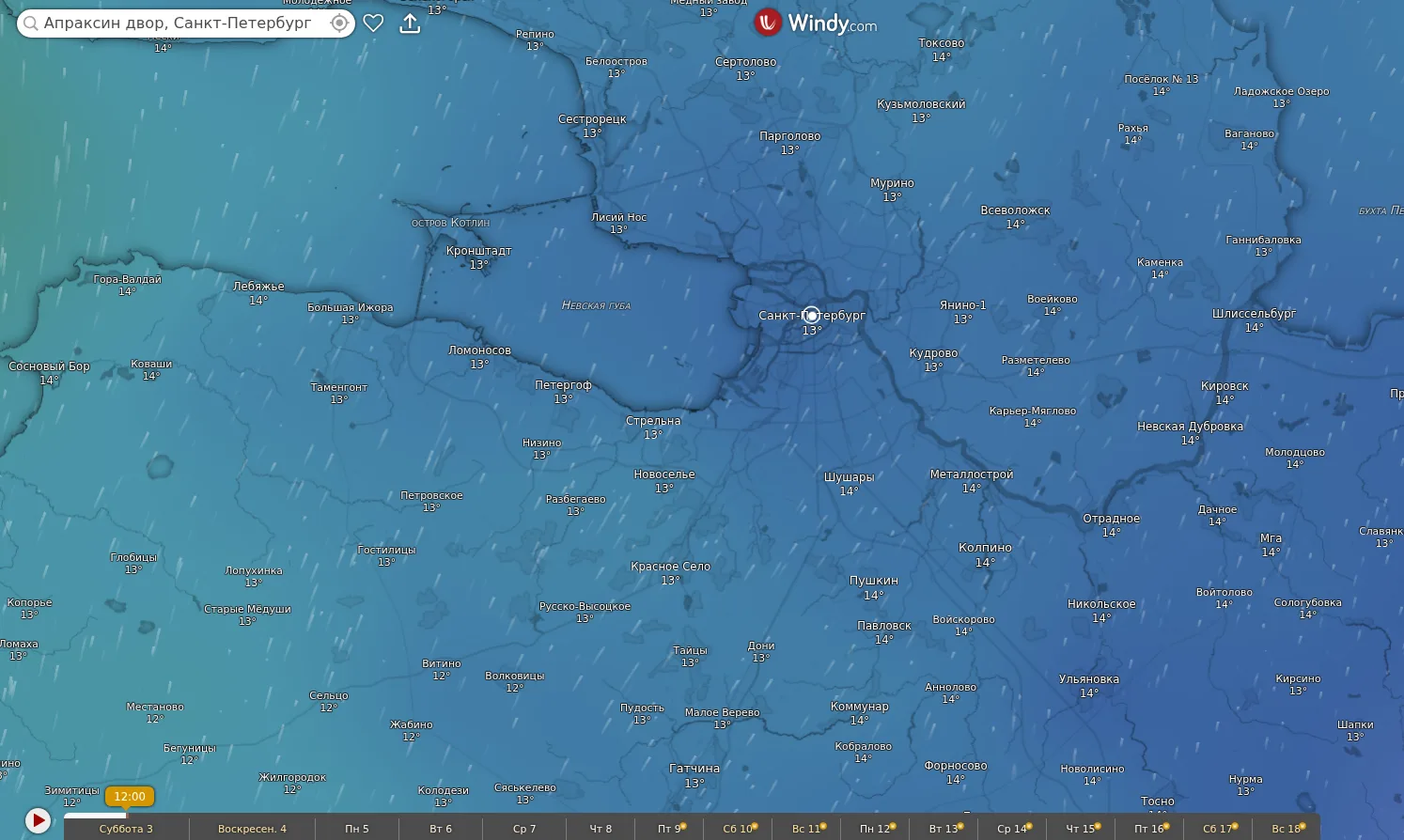Select Вт 6 in timeline
The width and height of the screenshot is (1404, 840).
pyautogui.click(x=441, y=829)
